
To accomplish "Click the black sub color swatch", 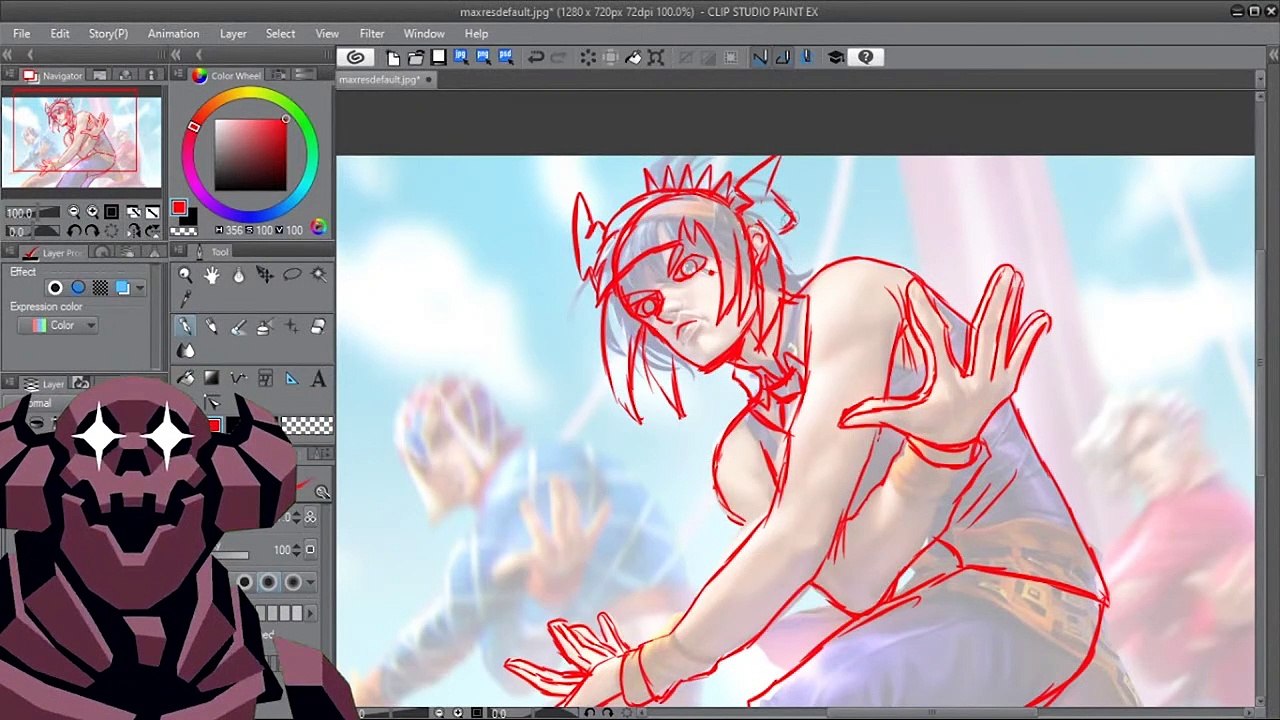I will 189,217.
